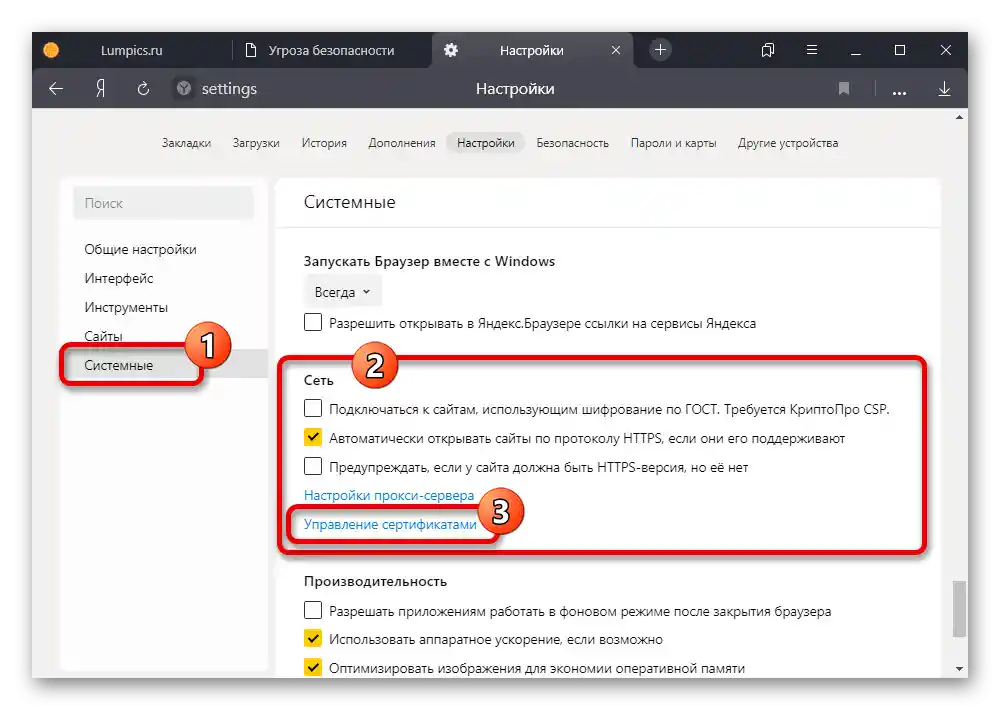
Task: Click the orange Lumpics.ru tab favicon
Action: (x=51, y=50)
